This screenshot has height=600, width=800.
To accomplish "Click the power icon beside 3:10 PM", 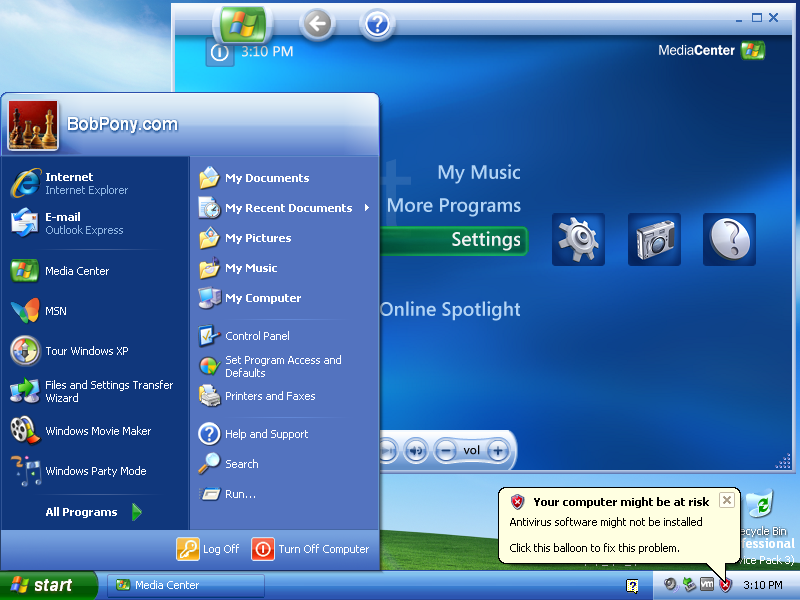I will pos(219,52).
